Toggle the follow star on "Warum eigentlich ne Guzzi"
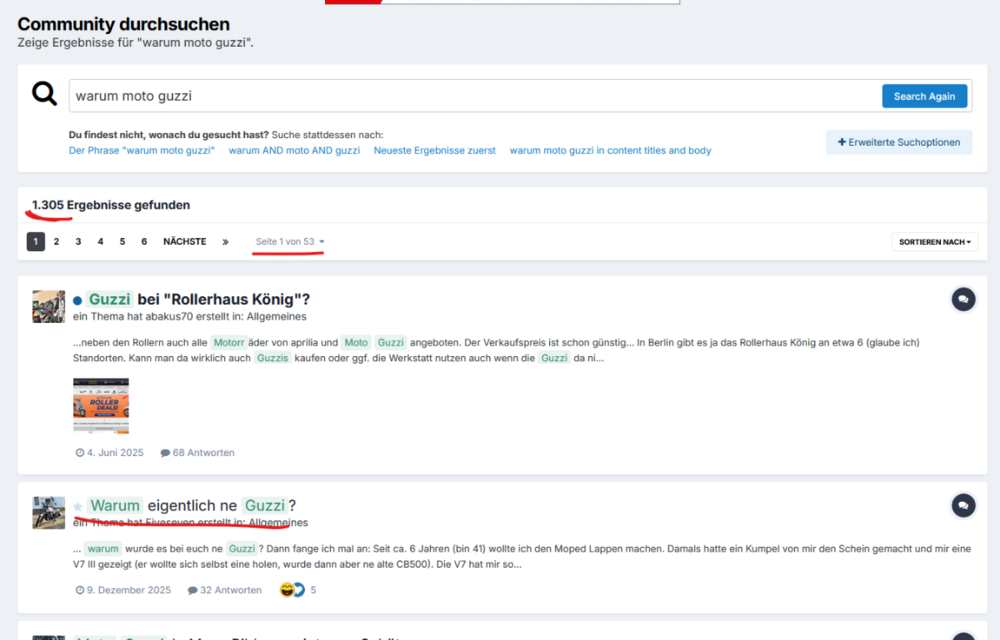 [x=79, y=505]
